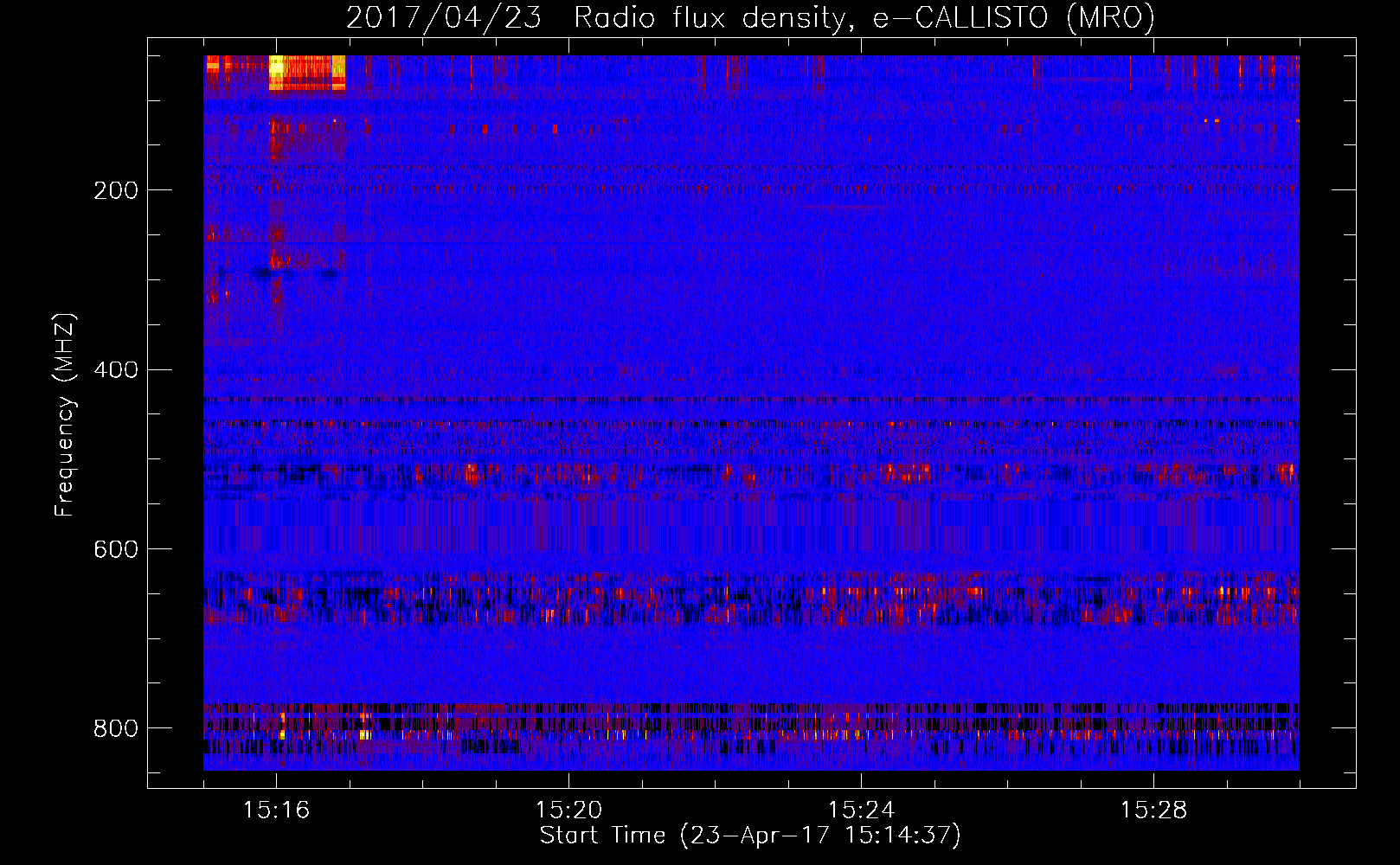1400x865 pixels.
Task: Click the 'Frequency (MHZ)' axis label
Action: pos(64,415)
